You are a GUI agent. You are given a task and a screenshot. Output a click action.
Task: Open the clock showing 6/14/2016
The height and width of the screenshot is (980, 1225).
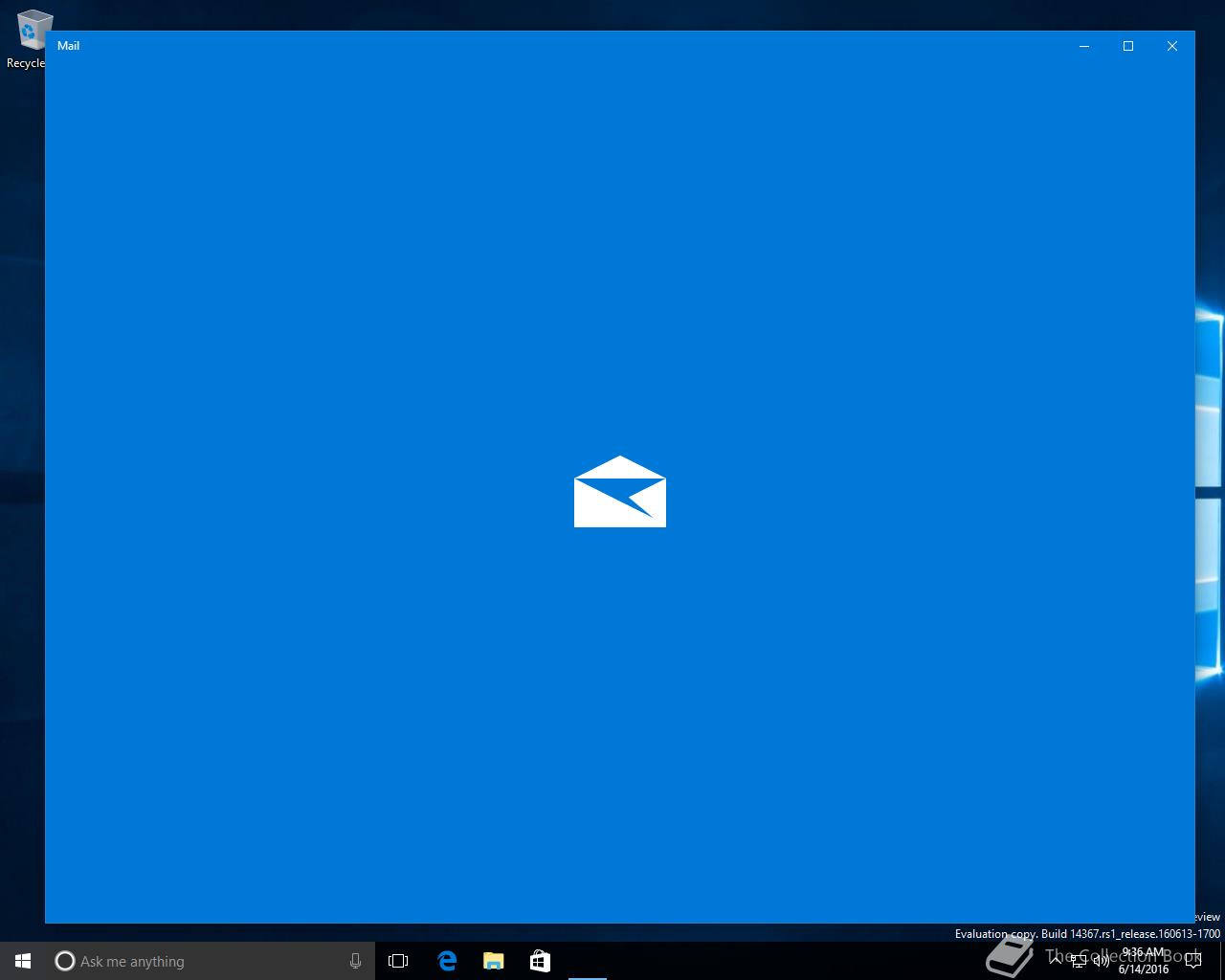[x=1144, y=961]
